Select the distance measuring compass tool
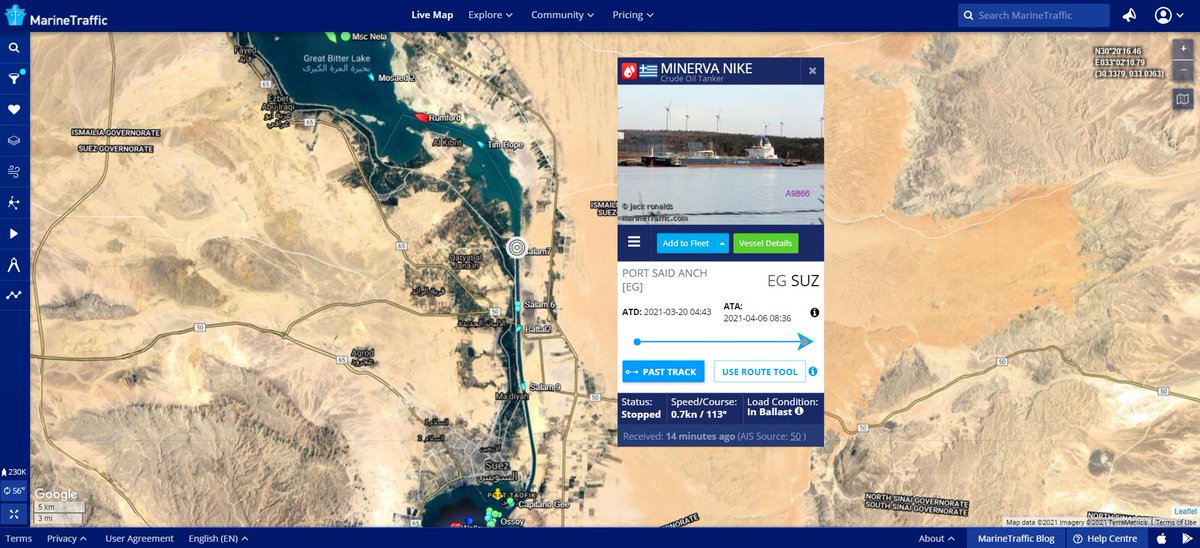The image size is (1200, 548). pyautogui.click(x=14, y=264)
